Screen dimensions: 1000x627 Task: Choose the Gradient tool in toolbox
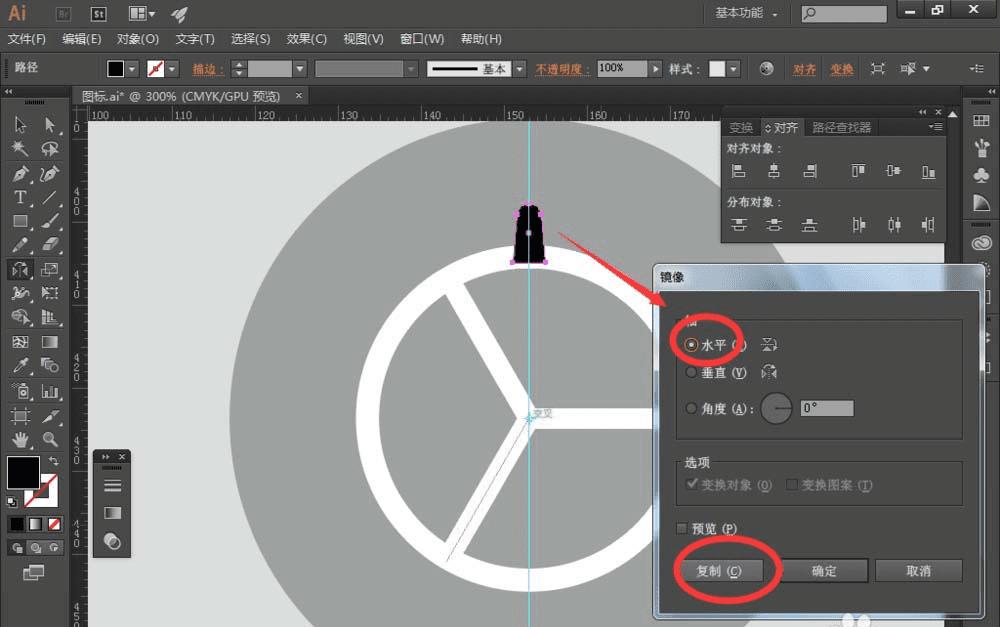pos(50,342)
